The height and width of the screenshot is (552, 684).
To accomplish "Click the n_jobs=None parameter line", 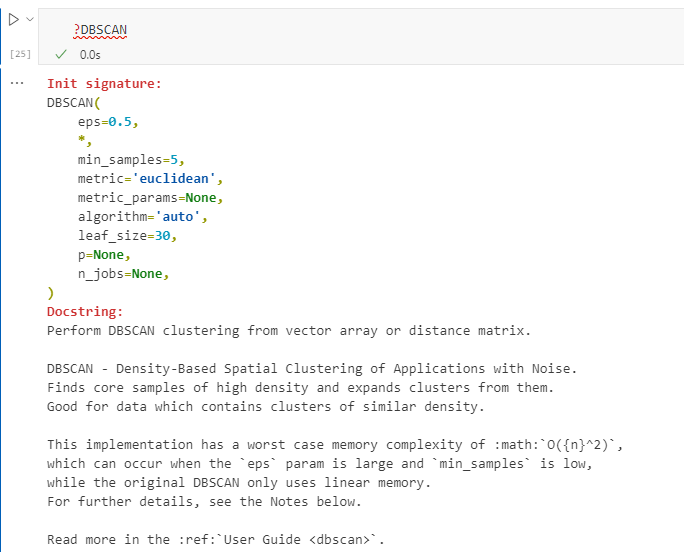I will click(123, 274).
